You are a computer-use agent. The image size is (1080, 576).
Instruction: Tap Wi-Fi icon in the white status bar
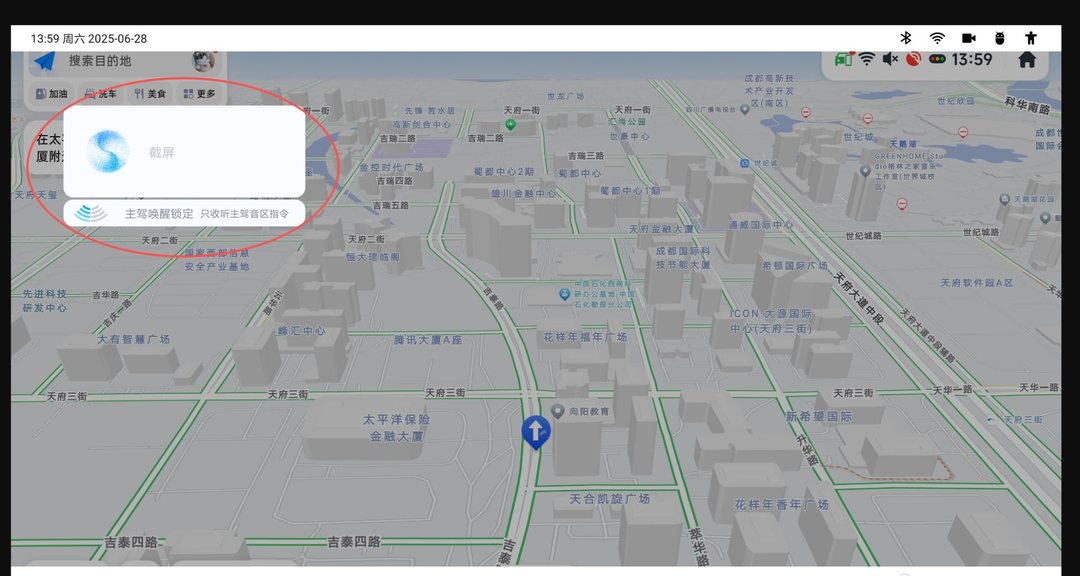coord(937,38)
